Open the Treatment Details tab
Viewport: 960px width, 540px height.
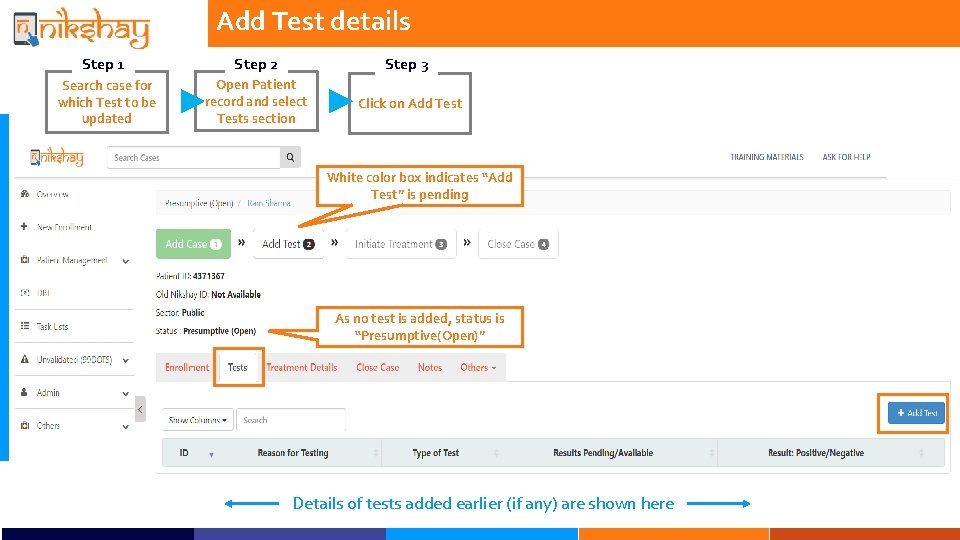[x=302, y=367]
